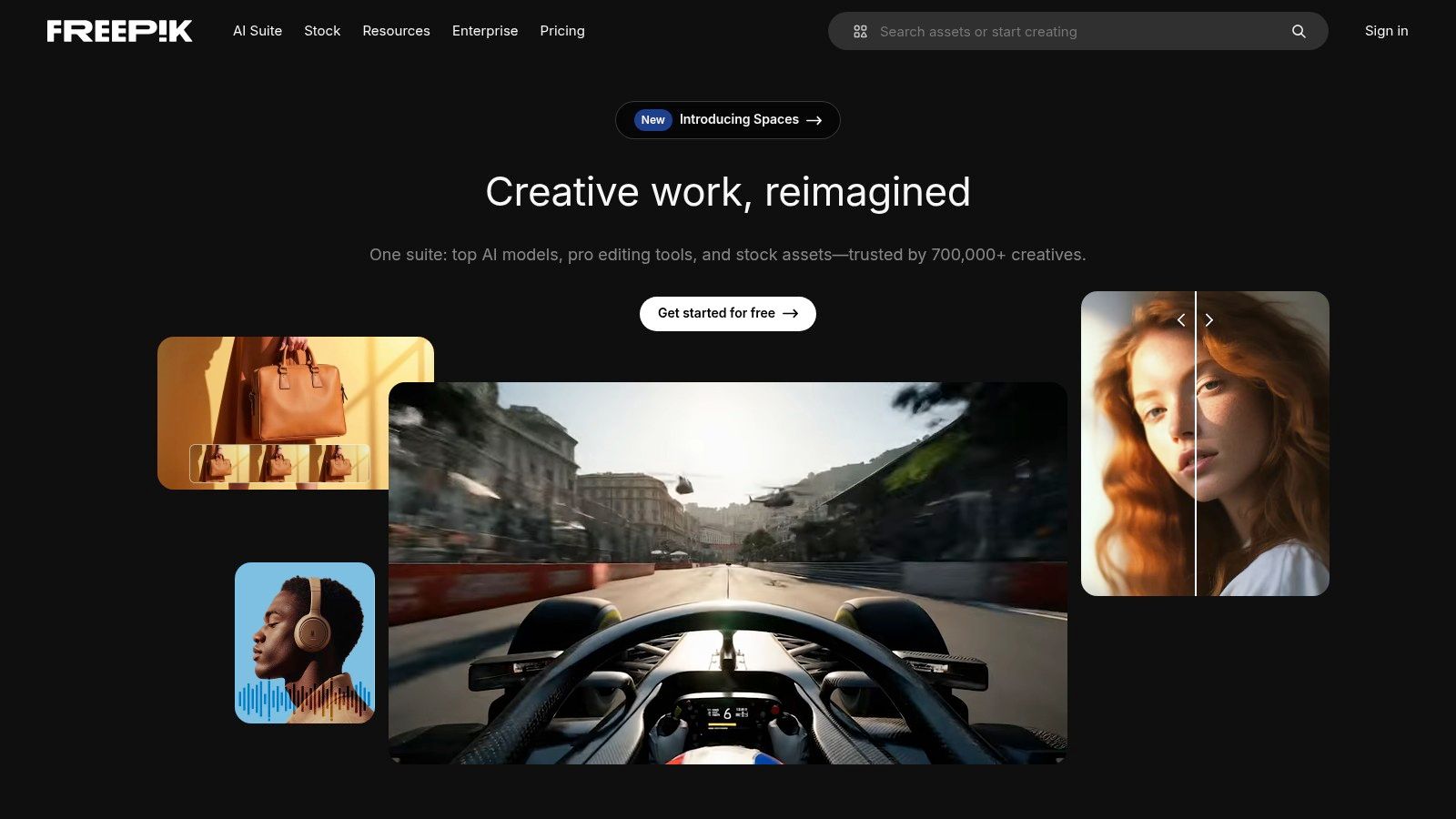Click the arrow beside Introducing Spaces
This screenshot has height=819, width=1456.
(x=814, y=120)
